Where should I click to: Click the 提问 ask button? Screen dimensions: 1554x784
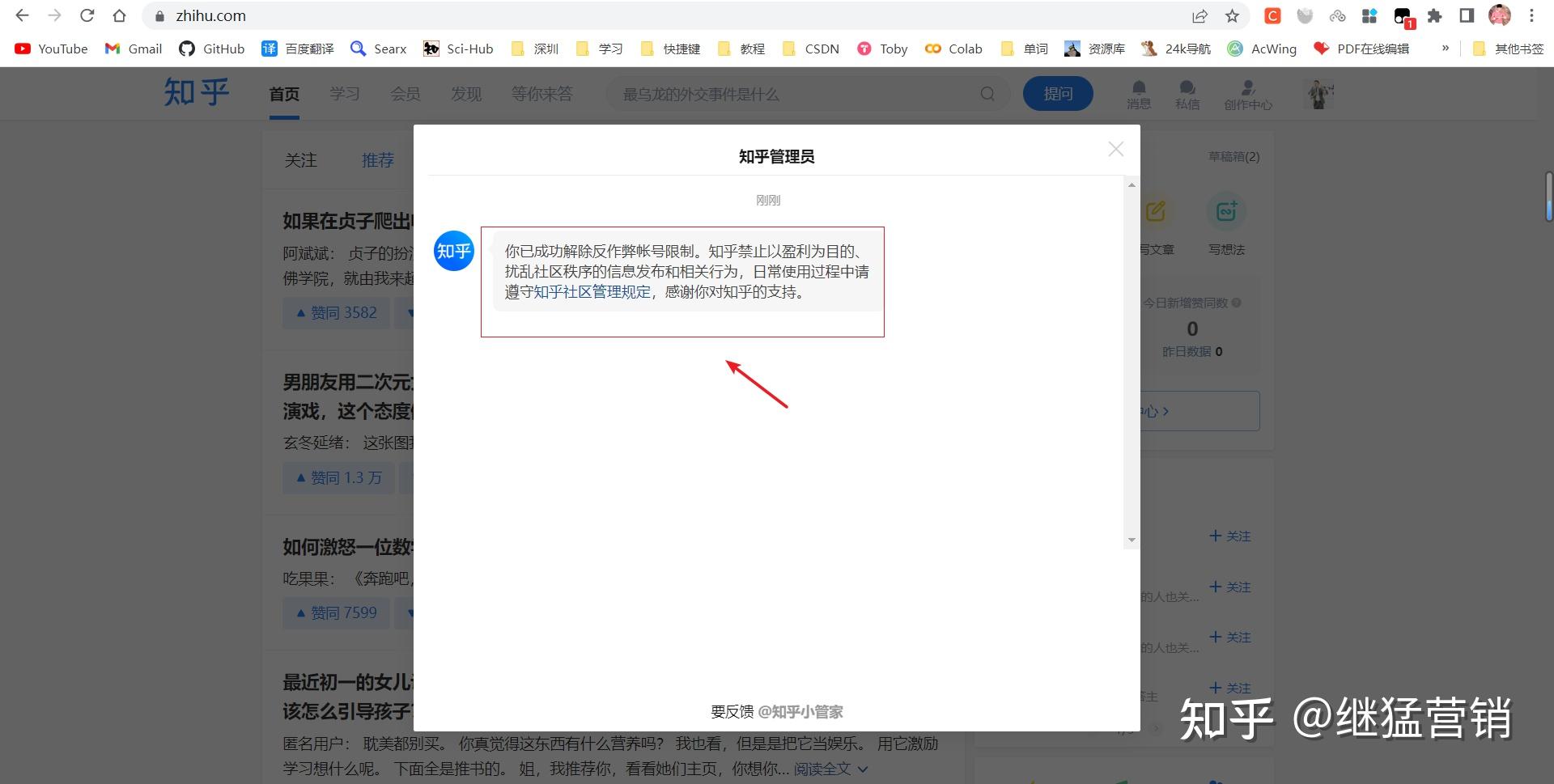pyautogui.click(x=1058, y=94)
